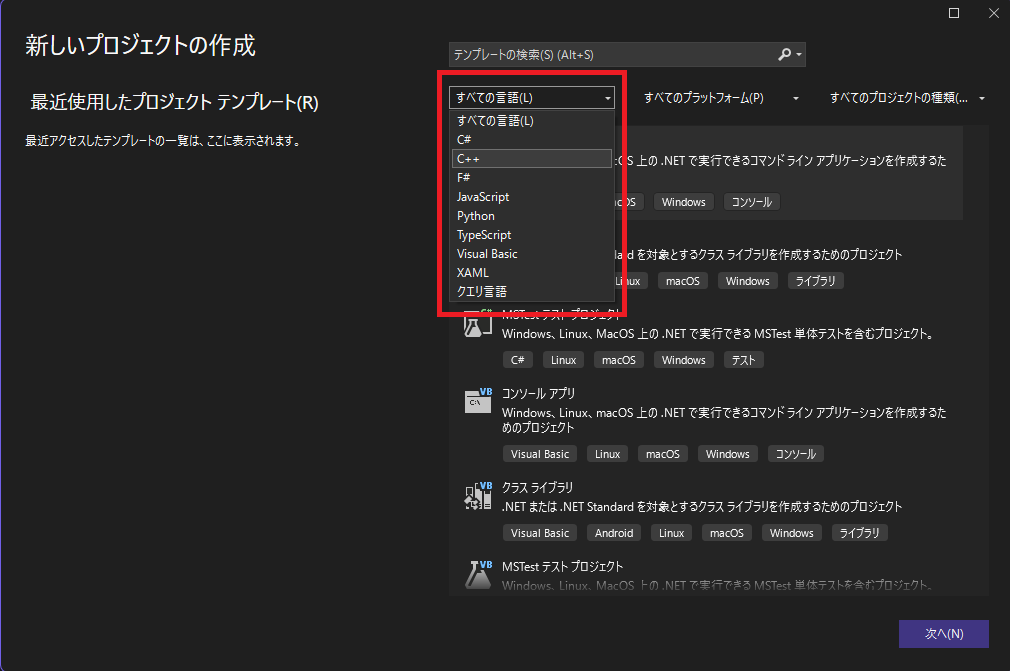This screenshot has height=671, width=1010.
Task: Click the VB console app icon
Action: 478,401
